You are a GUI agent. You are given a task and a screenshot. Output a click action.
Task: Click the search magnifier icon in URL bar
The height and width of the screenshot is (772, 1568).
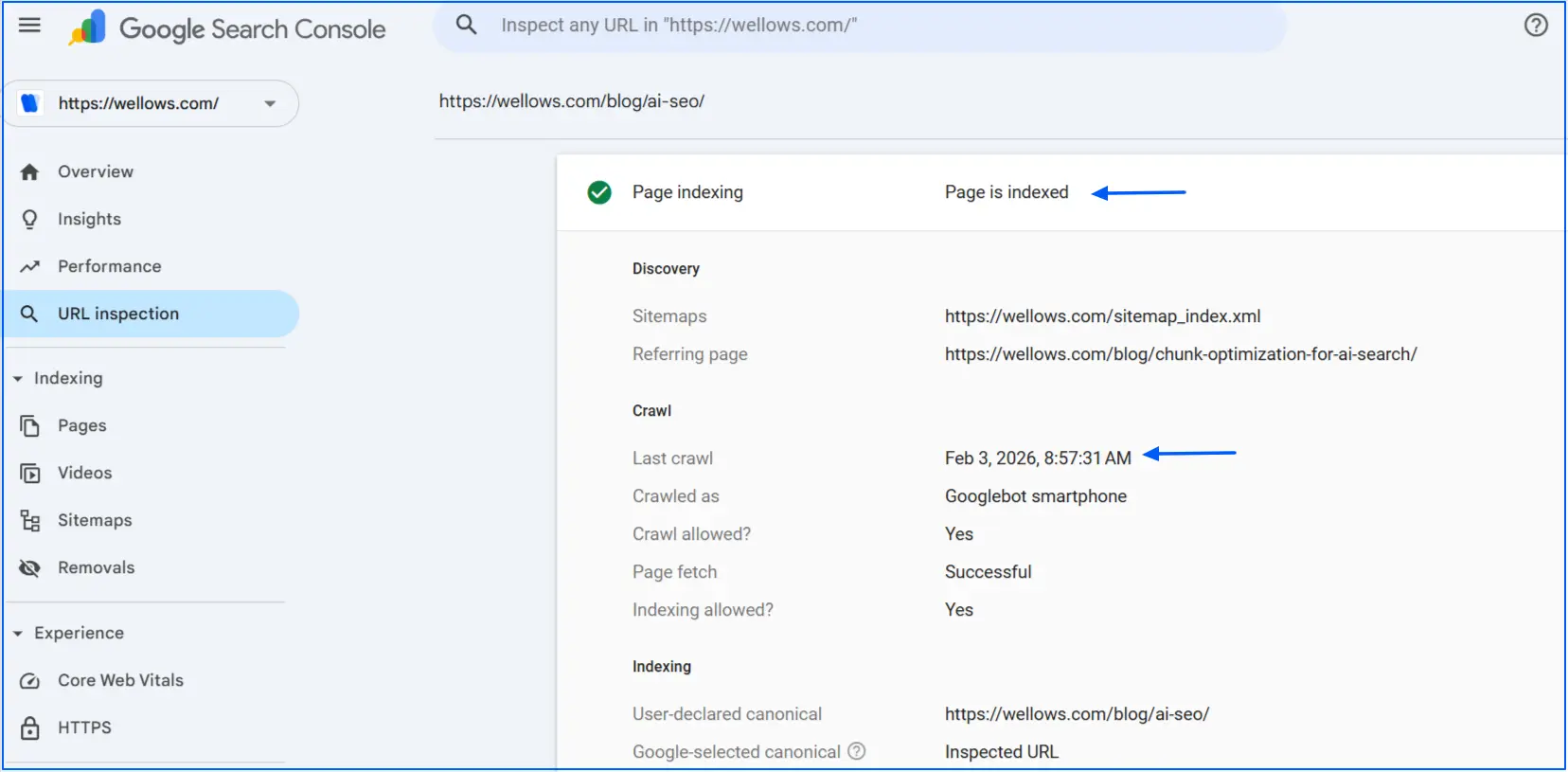[466, 25]
